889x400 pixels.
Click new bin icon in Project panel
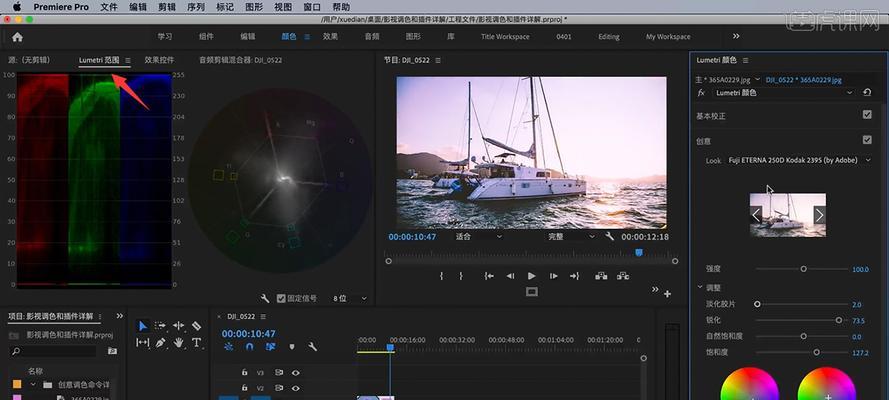[112, 351]
